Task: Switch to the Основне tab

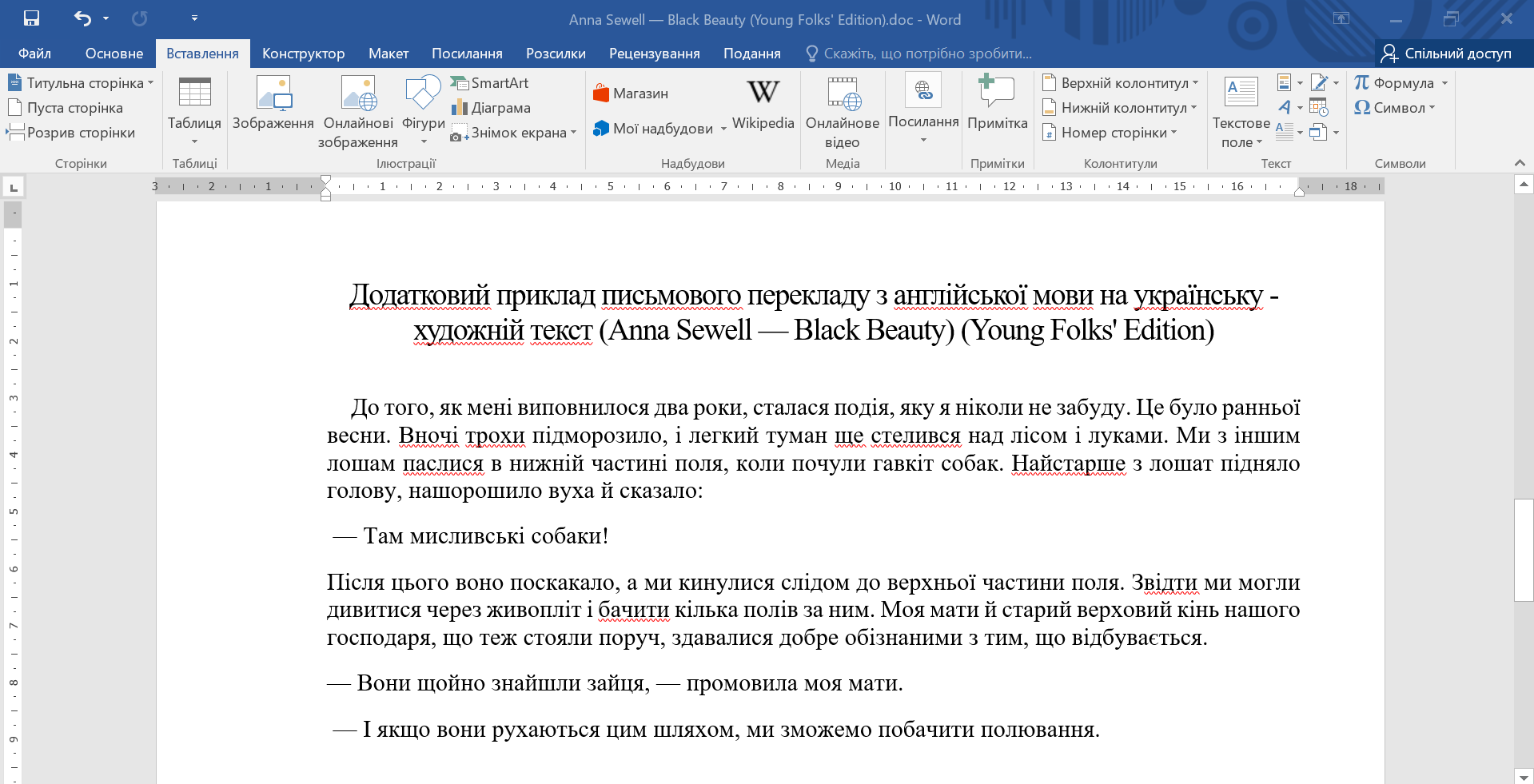Action: tap(114, 54)
